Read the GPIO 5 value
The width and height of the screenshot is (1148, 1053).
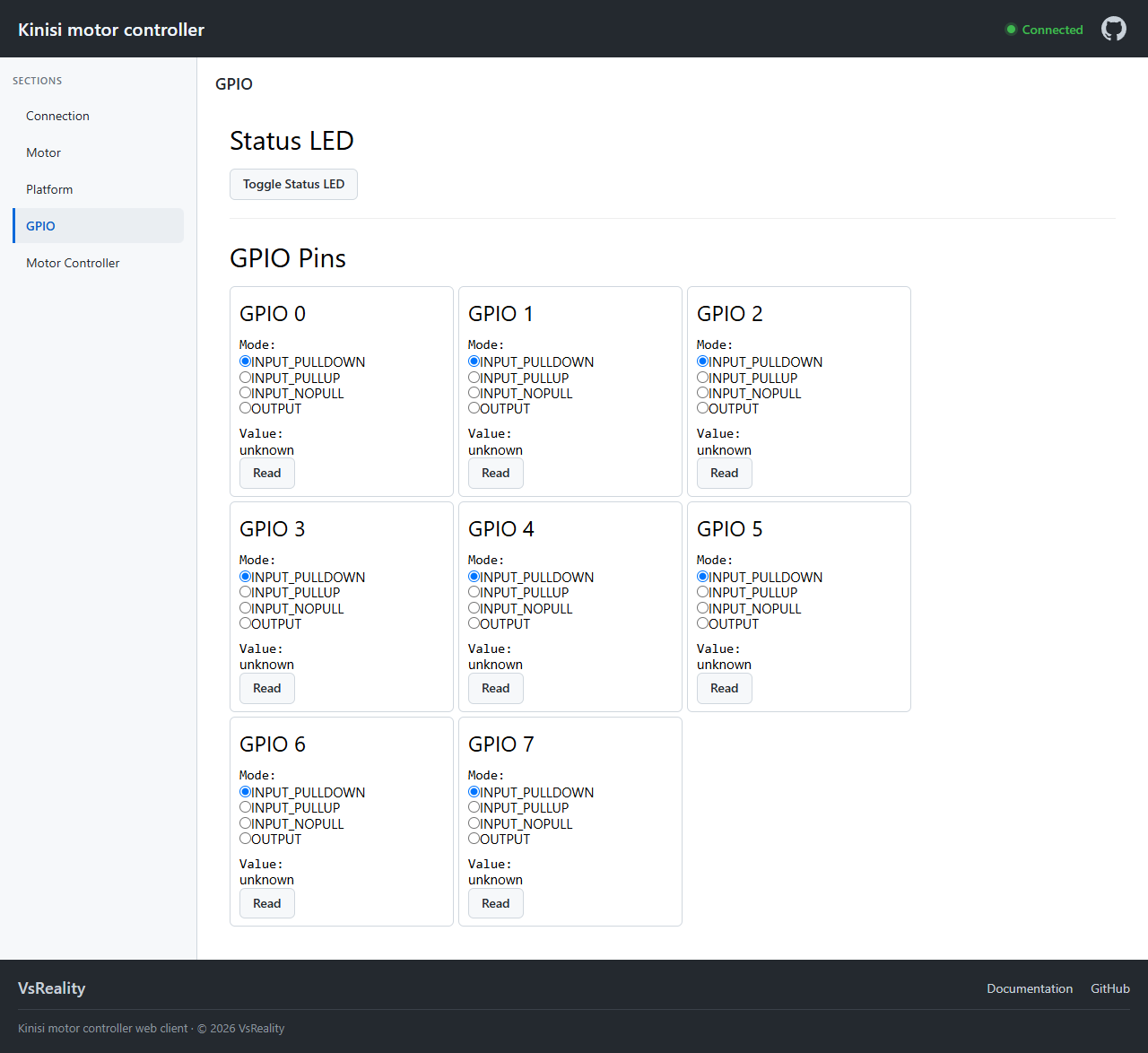point(725,688)
